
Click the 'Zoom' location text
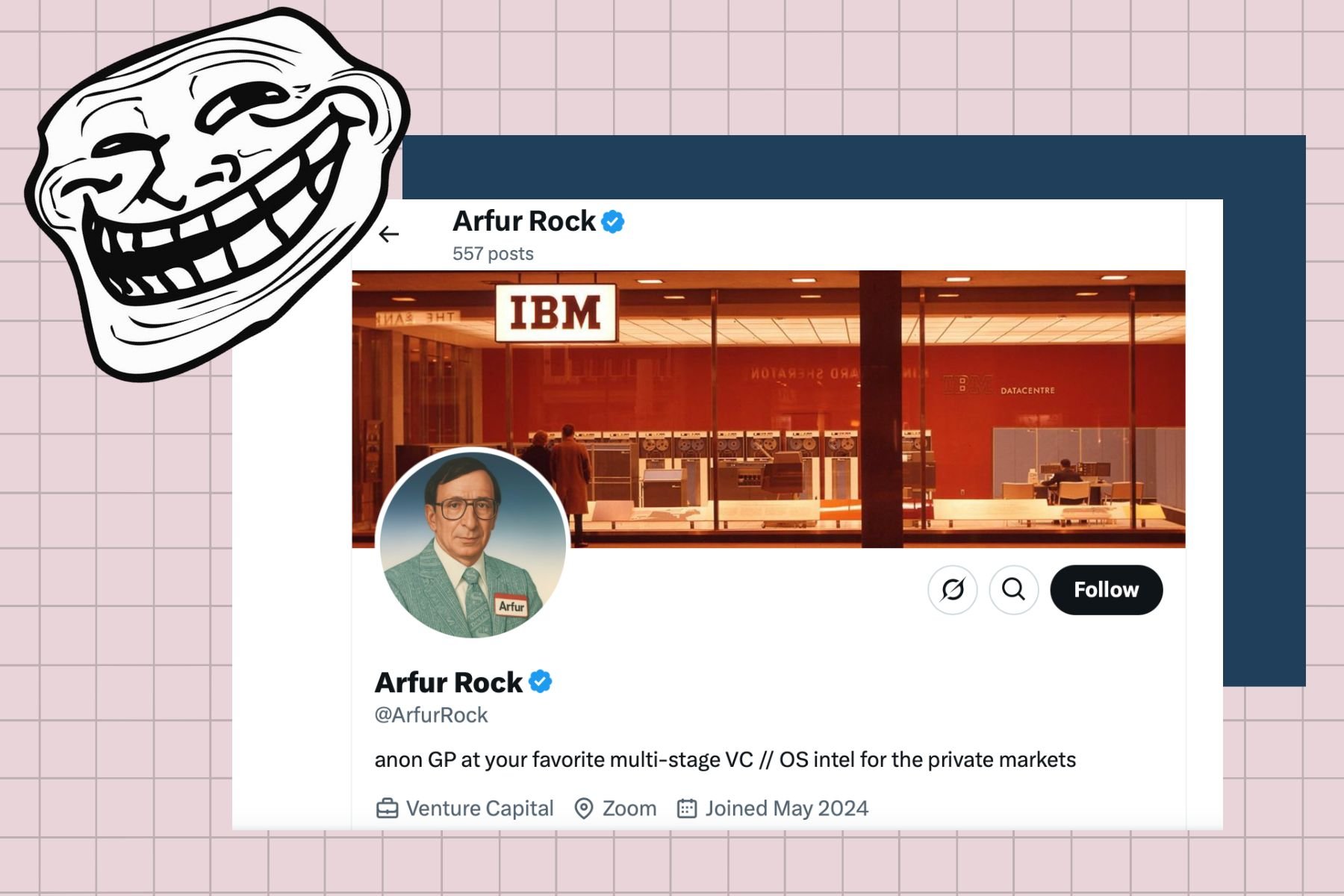(629, 809)
